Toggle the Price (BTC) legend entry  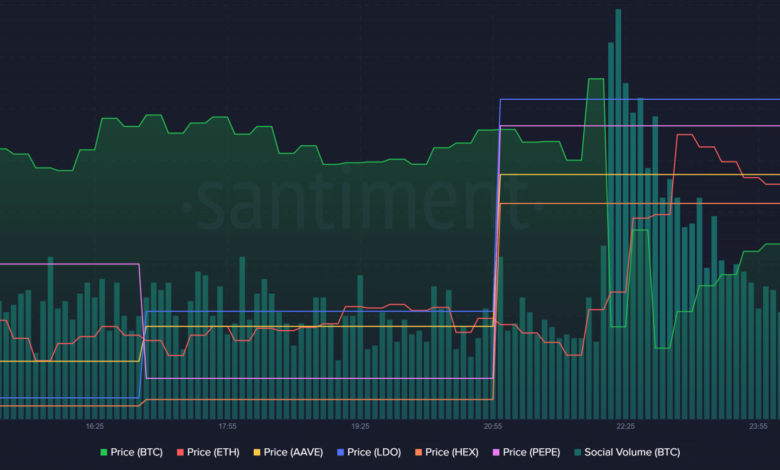coord(131,452)
